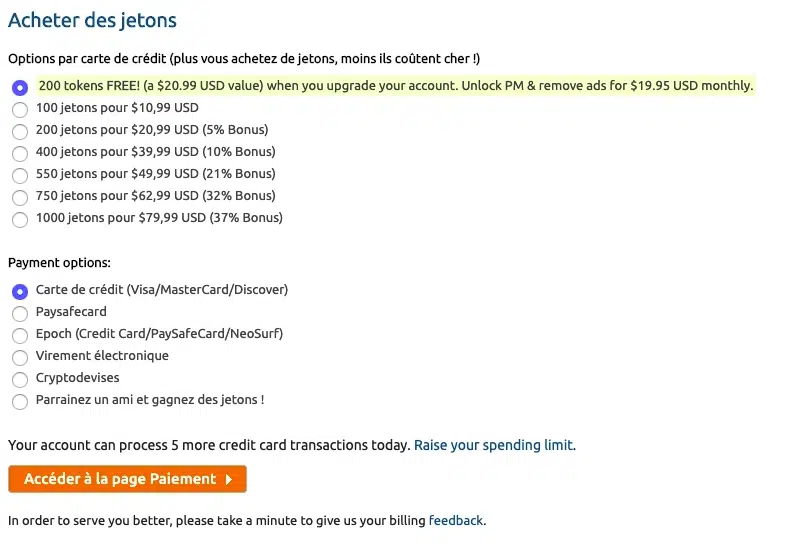Image resolution: width=808 pixels, height=550 pixels.
Task: Select Cryptodevises payment option
Action: (20, 379)
